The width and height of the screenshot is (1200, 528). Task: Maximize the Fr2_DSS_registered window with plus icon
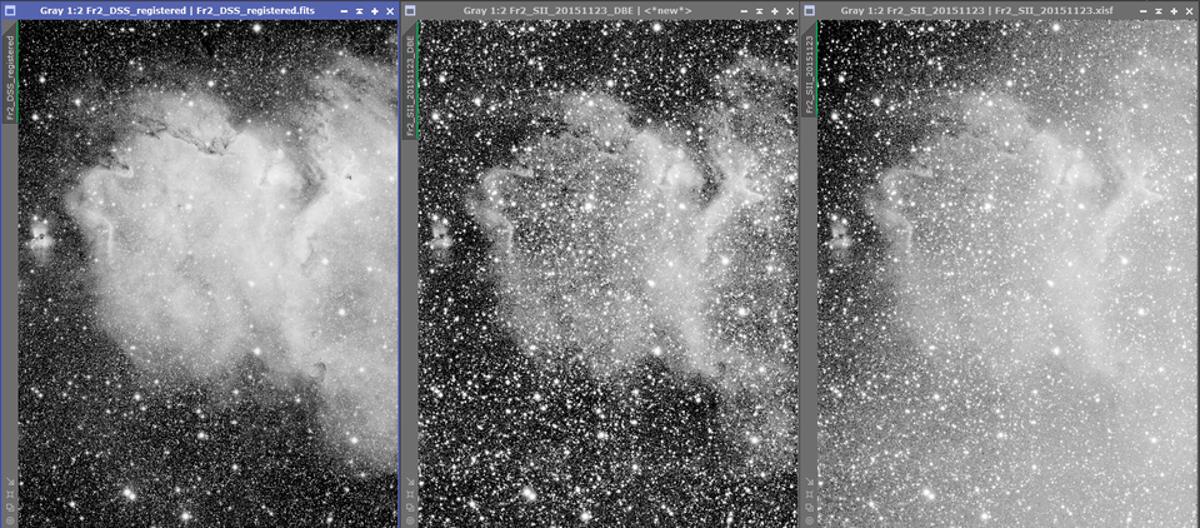coord(374,11)
